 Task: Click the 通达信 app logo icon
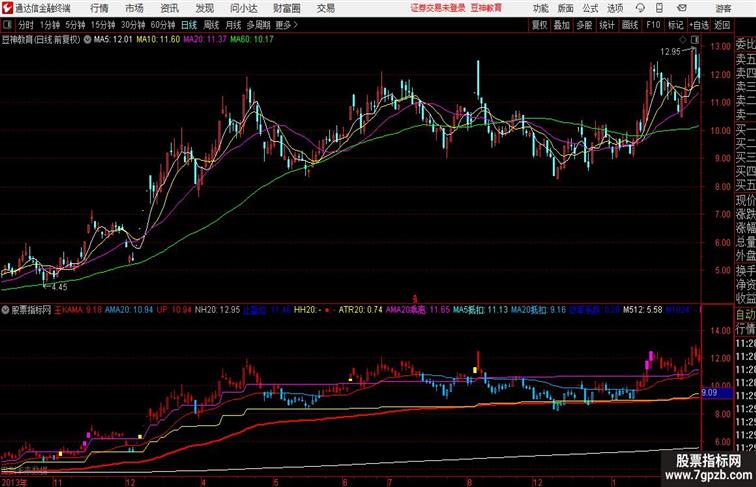click(x=7, y=8)
